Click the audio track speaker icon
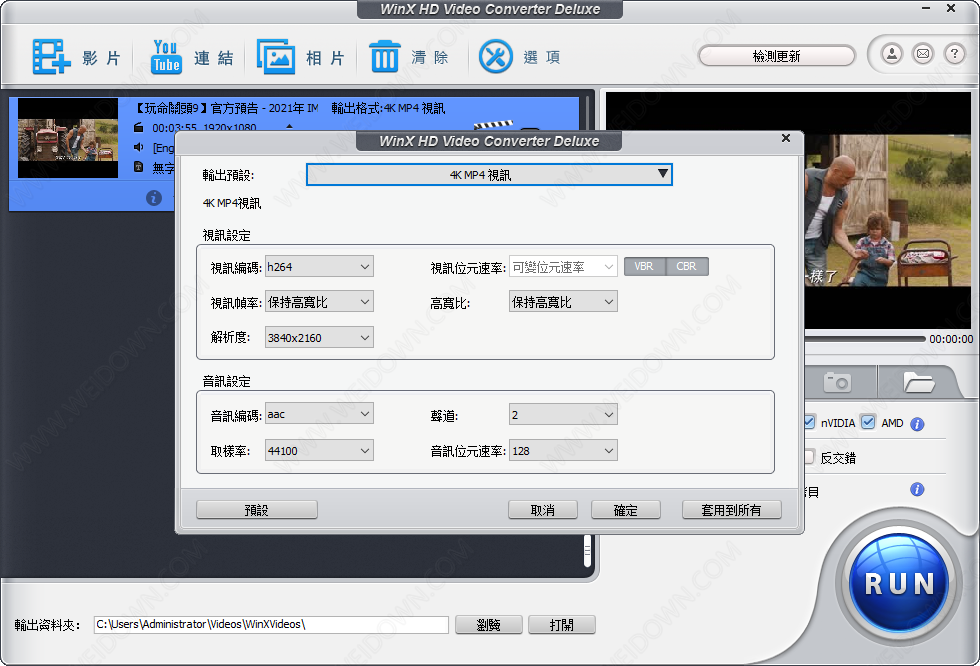This screenshot has width=980, height=666. click(x=139, y=147)
